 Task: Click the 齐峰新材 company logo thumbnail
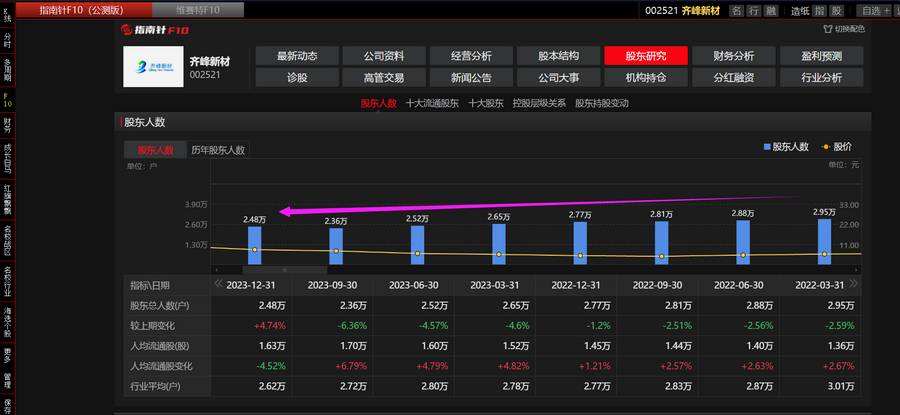153,67
